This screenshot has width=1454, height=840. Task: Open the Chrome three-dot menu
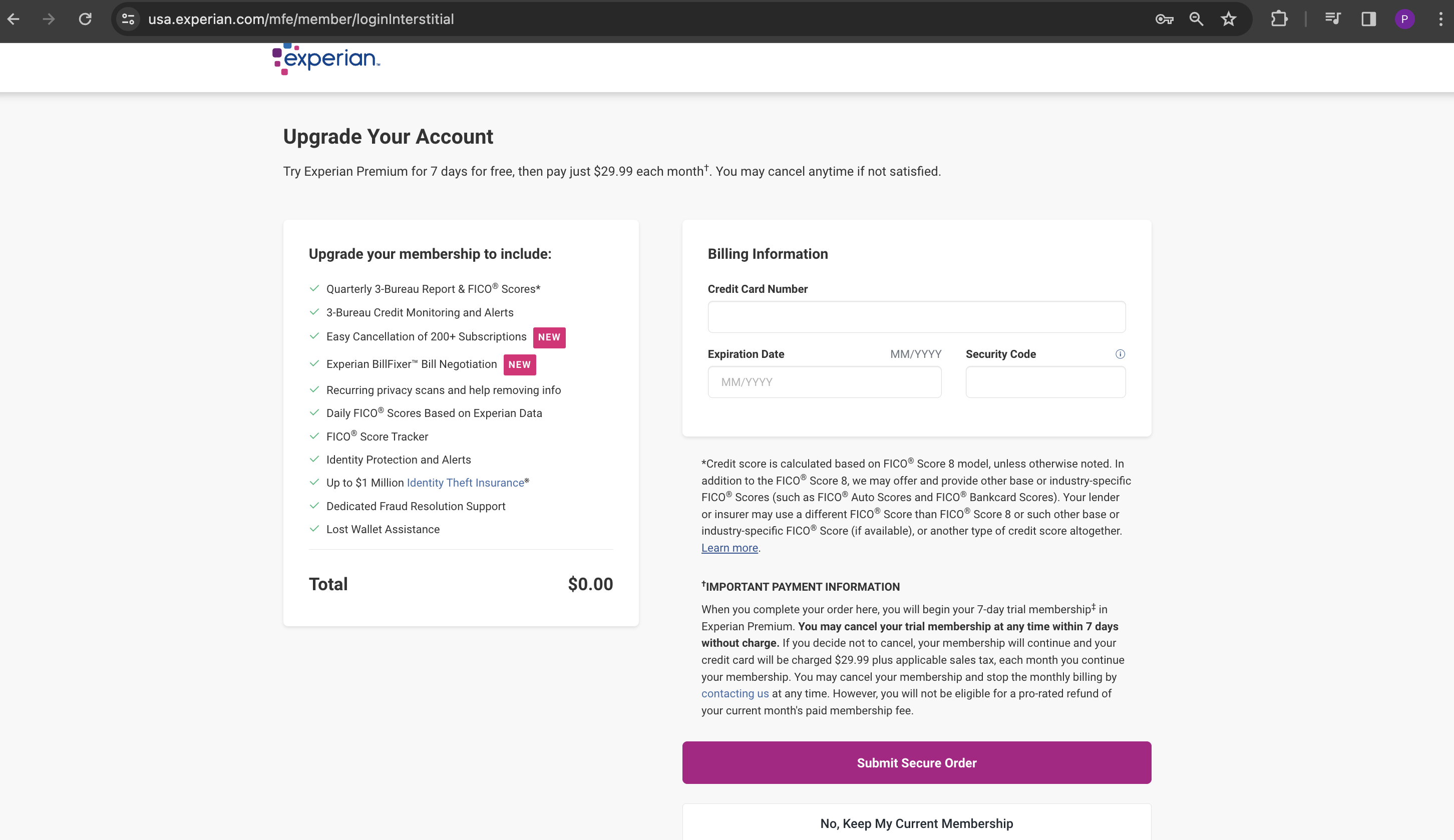coord(1440,19)
